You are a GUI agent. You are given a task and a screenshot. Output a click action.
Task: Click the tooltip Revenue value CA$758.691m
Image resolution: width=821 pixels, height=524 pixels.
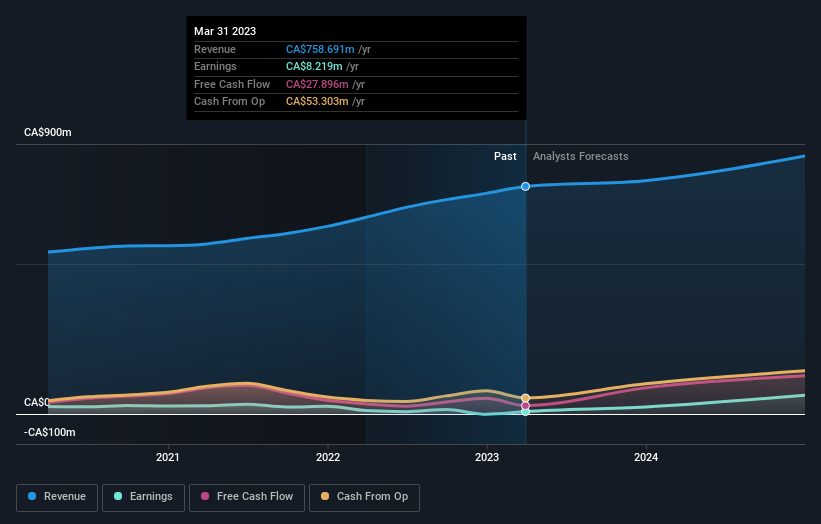click(x=320, y=49)
